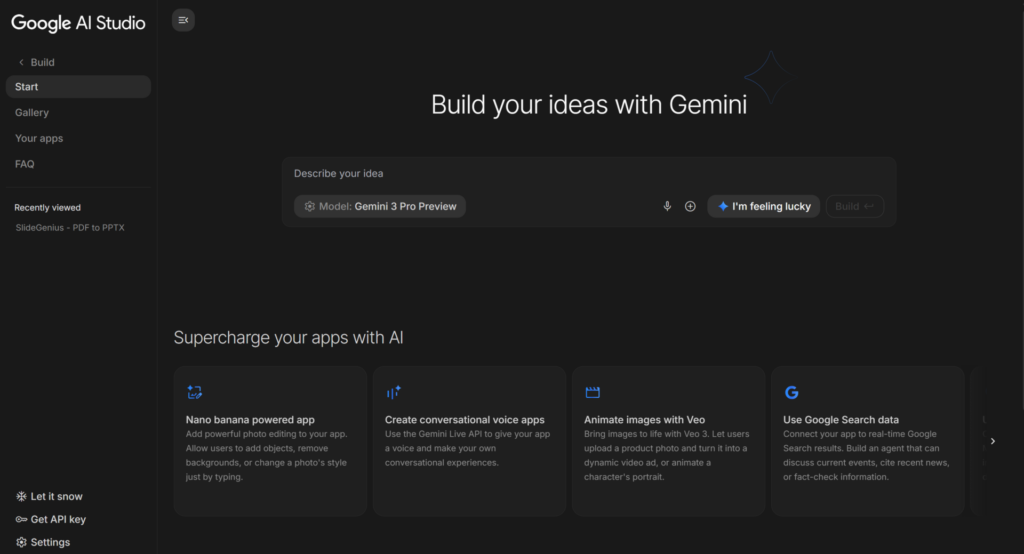This screenshot has height=554, width=1024.
Task: Open the Gallery section in the sidebar
Action: pos(32,113)
